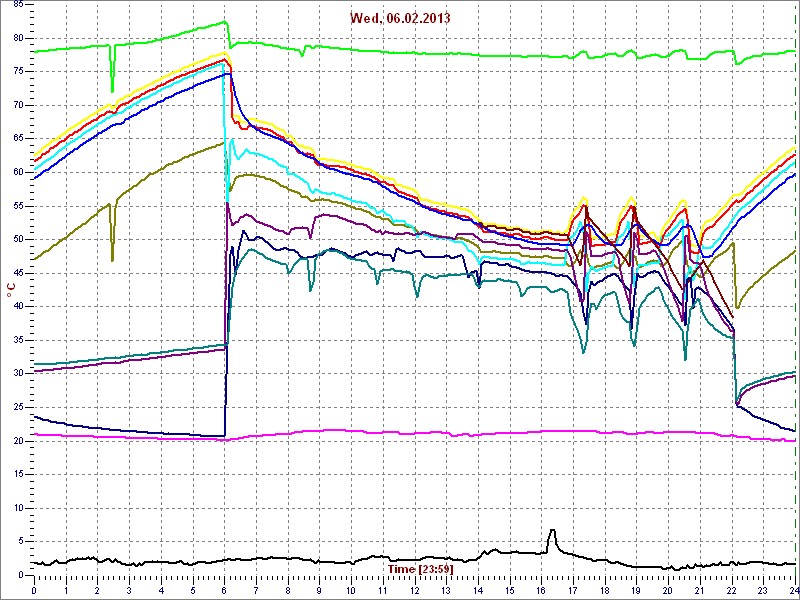Select the temperature axis value "75"
Viewport: 800px width, 600px height.
tap(17, 72)
